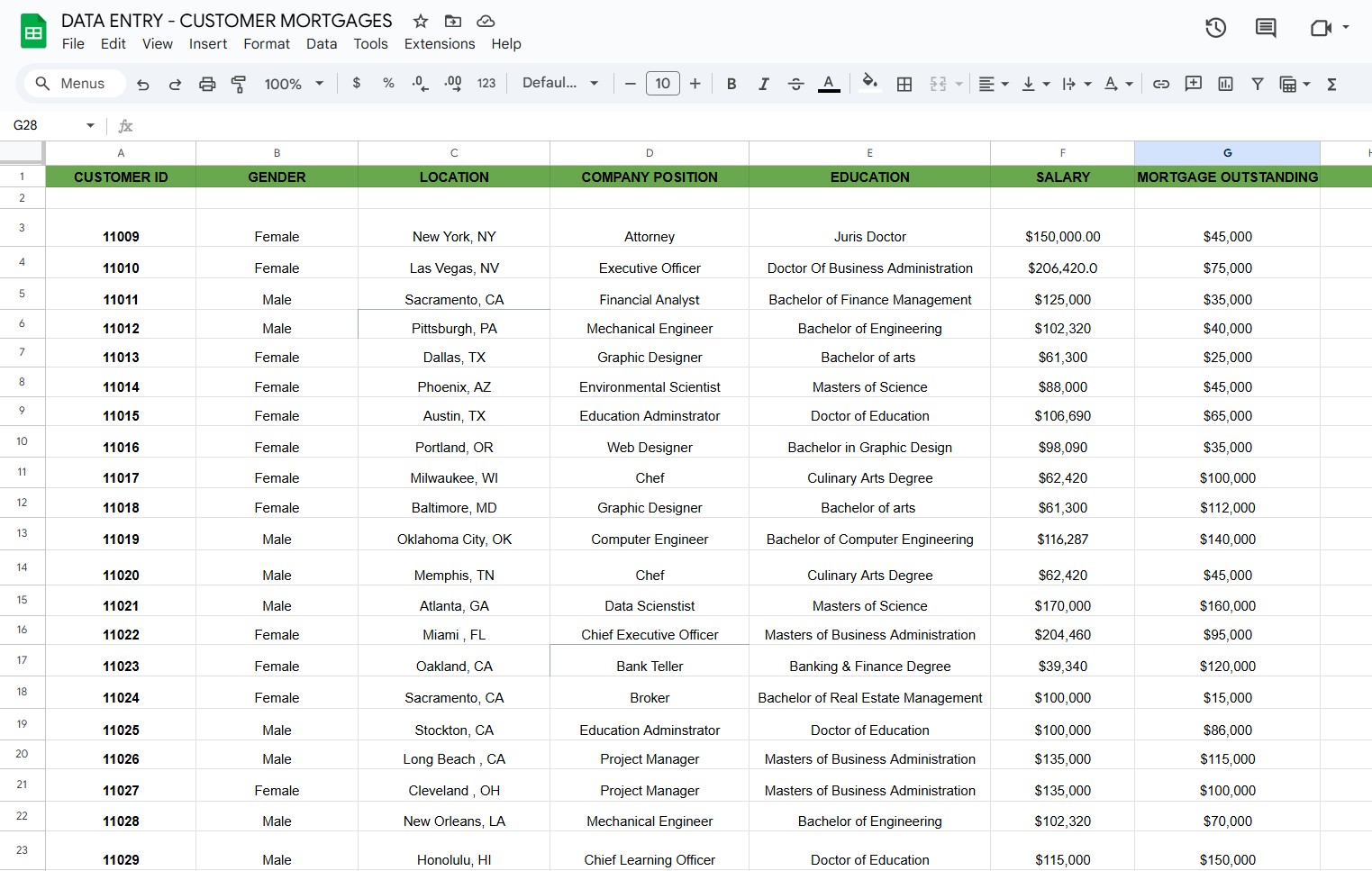
Task: Open the 100% zoom dropdown
Action: pyautogui.click(x=294, y=84)
